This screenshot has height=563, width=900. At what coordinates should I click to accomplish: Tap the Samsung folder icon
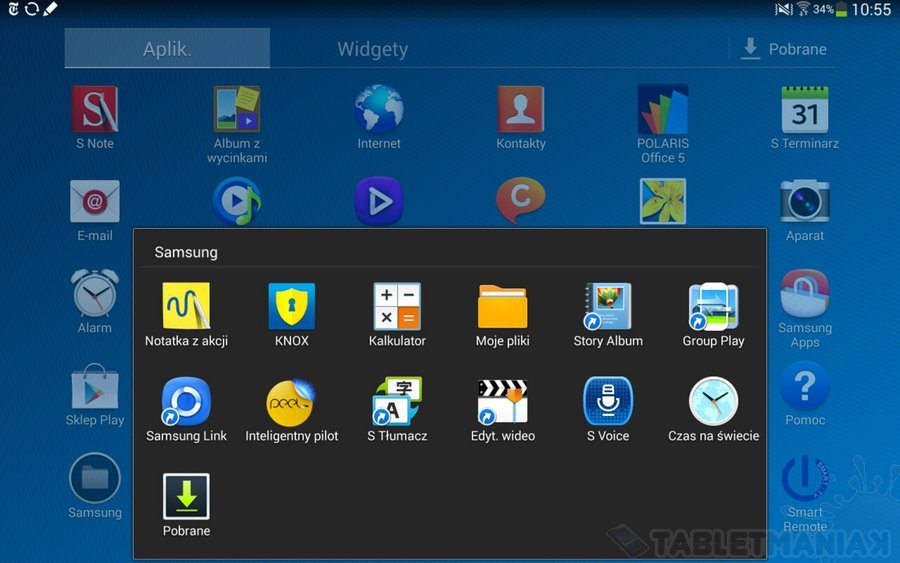pos(95,478)
